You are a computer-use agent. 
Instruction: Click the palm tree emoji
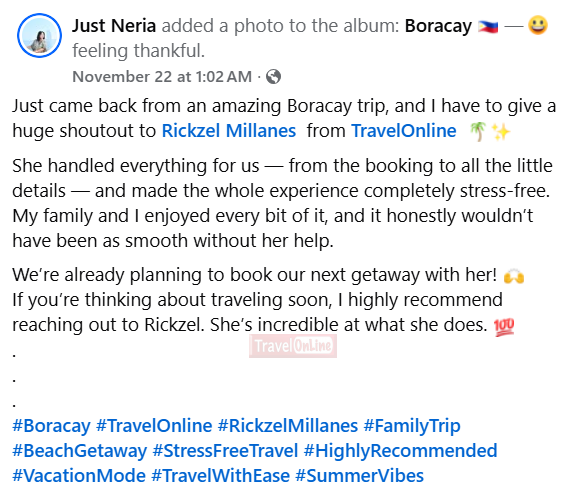(x=478, y=131)
